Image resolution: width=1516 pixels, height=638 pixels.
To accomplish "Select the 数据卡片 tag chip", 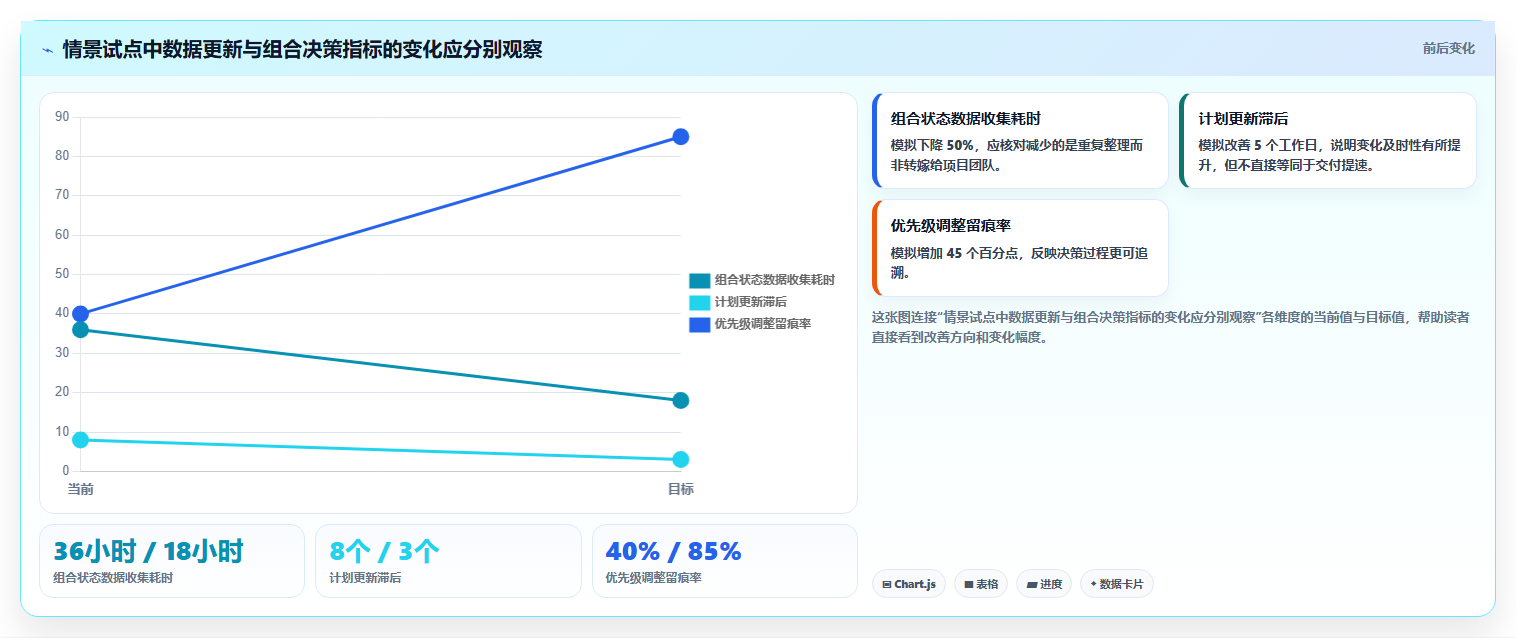I will coord(1116,584).
